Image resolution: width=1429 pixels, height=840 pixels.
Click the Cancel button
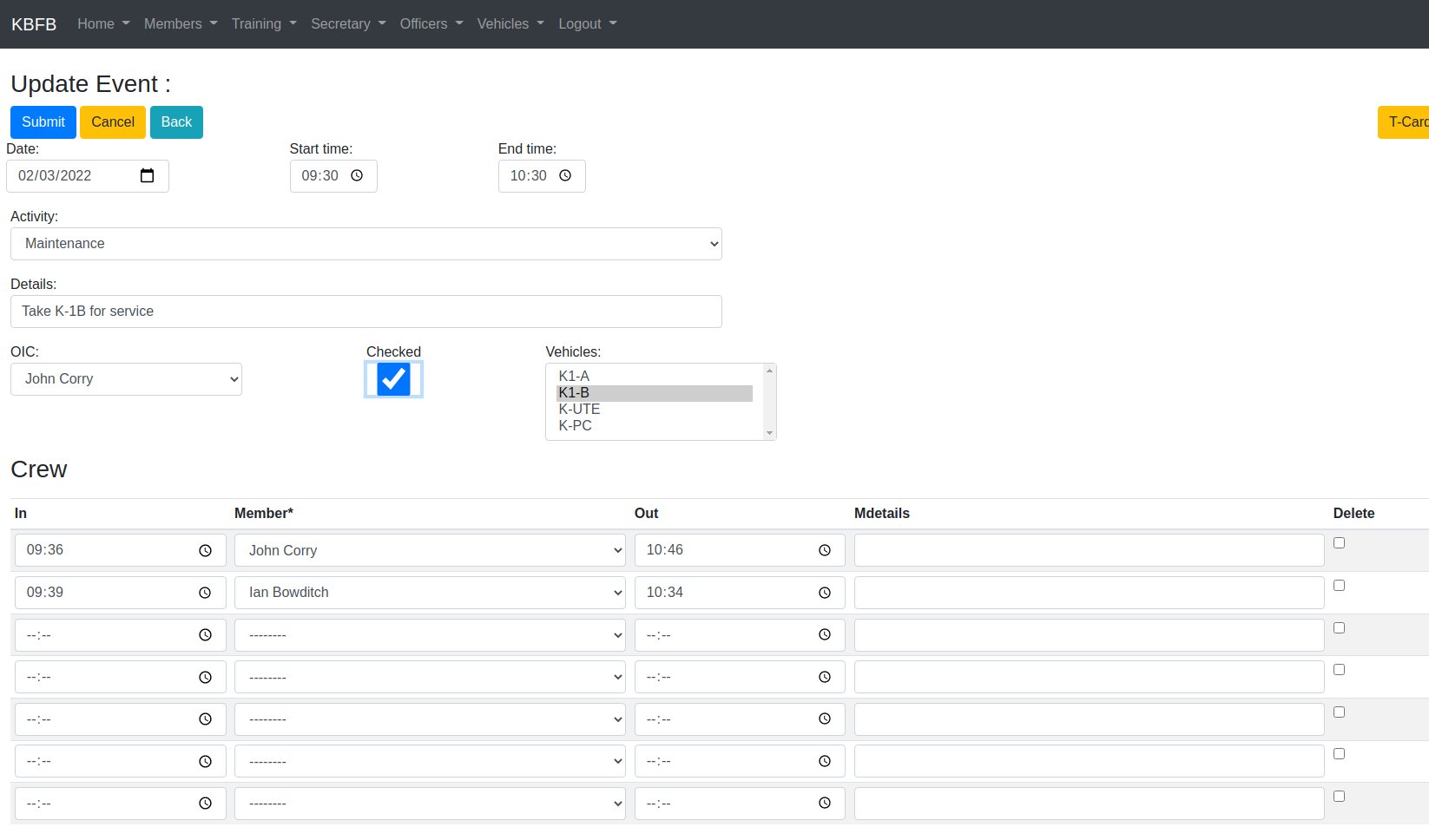tap(113, 122)
